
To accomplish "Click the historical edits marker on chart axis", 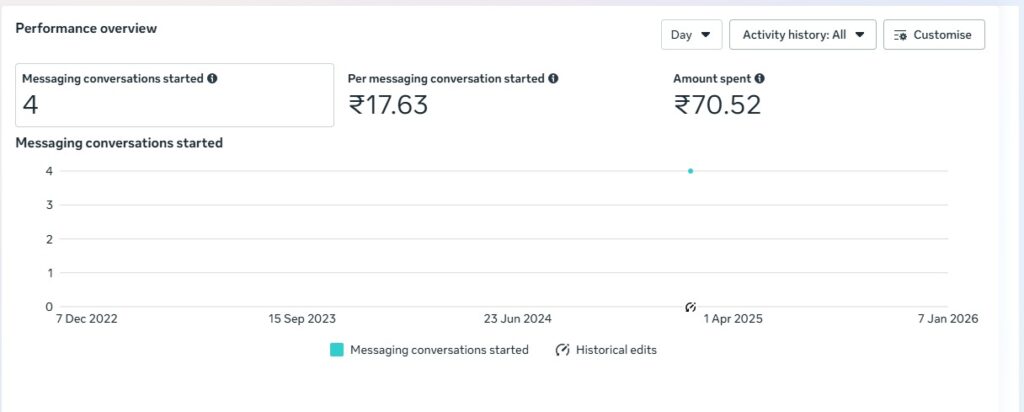I will (x=690, y=306).
